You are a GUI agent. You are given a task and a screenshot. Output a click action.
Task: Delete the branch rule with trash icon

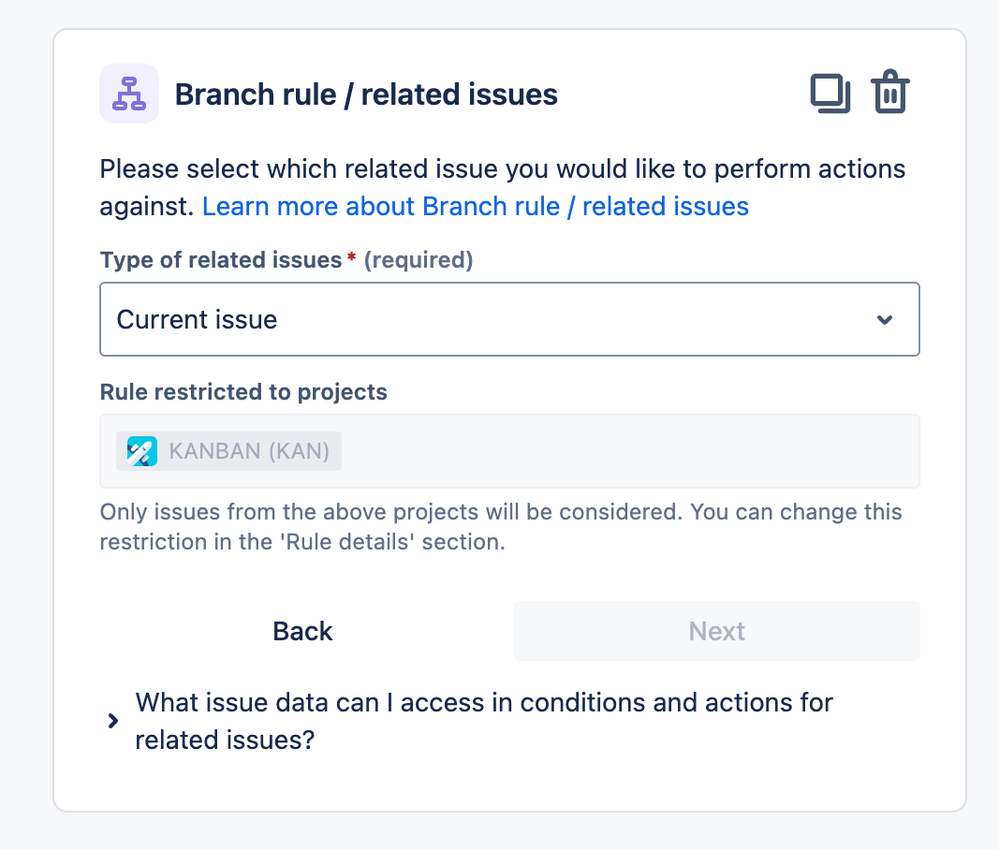point(890,92)
